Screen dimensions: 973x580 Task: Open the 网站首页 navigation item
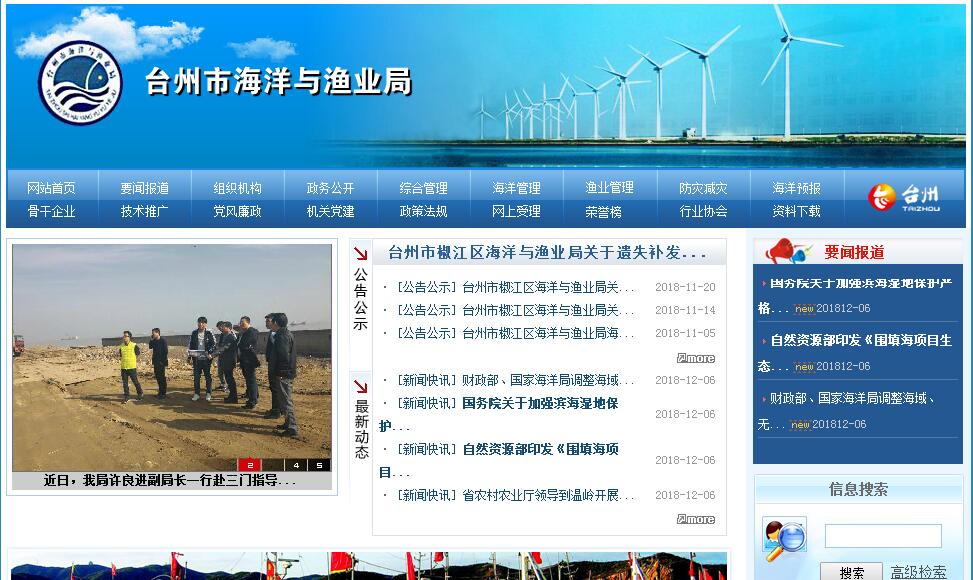(x=51, y=188)
